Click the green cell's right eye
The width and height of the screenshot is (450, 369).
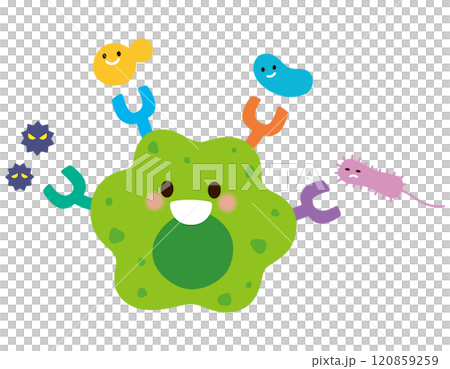214,190
